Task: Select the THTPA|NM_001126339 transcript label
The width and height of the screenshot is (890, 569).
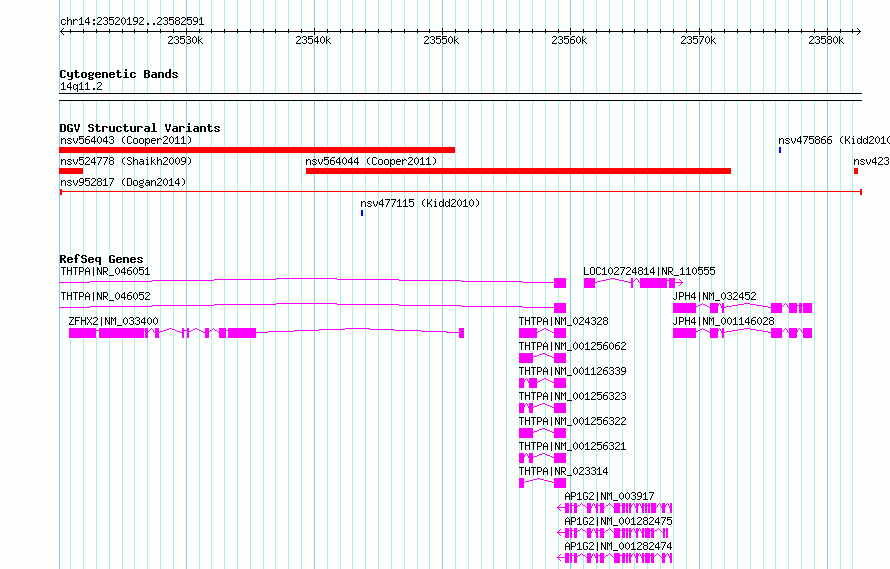Action: tap(573, 371)
